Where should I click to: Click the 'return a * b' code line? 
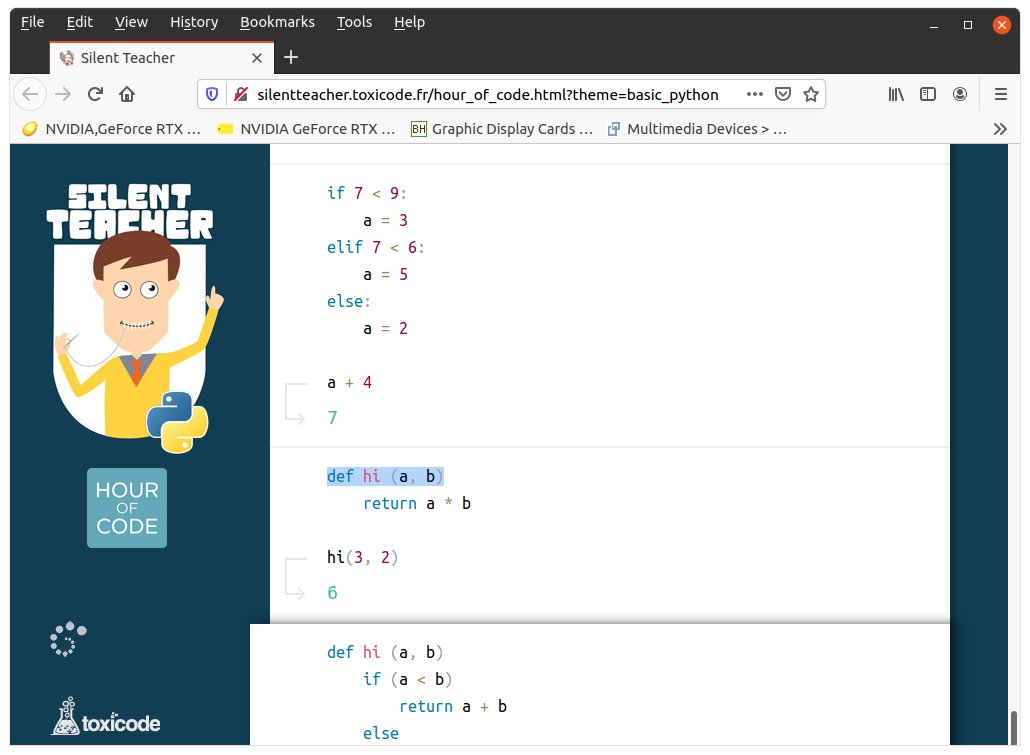click(x=417, y=504)
